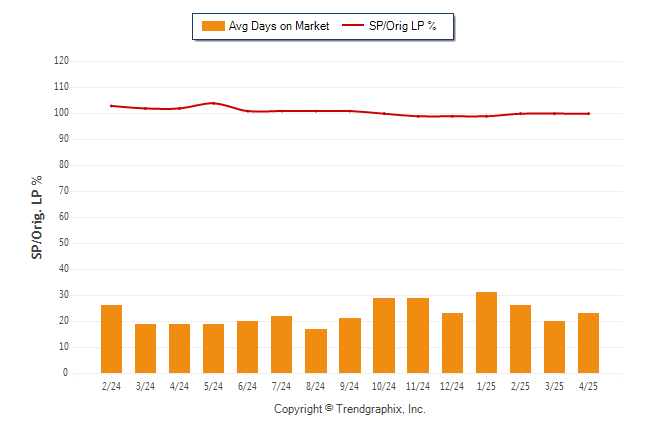Click the 2/24 orange bar
Image resolution: width=646 pixels, height=434 pixels.
[x=111, y=339]
